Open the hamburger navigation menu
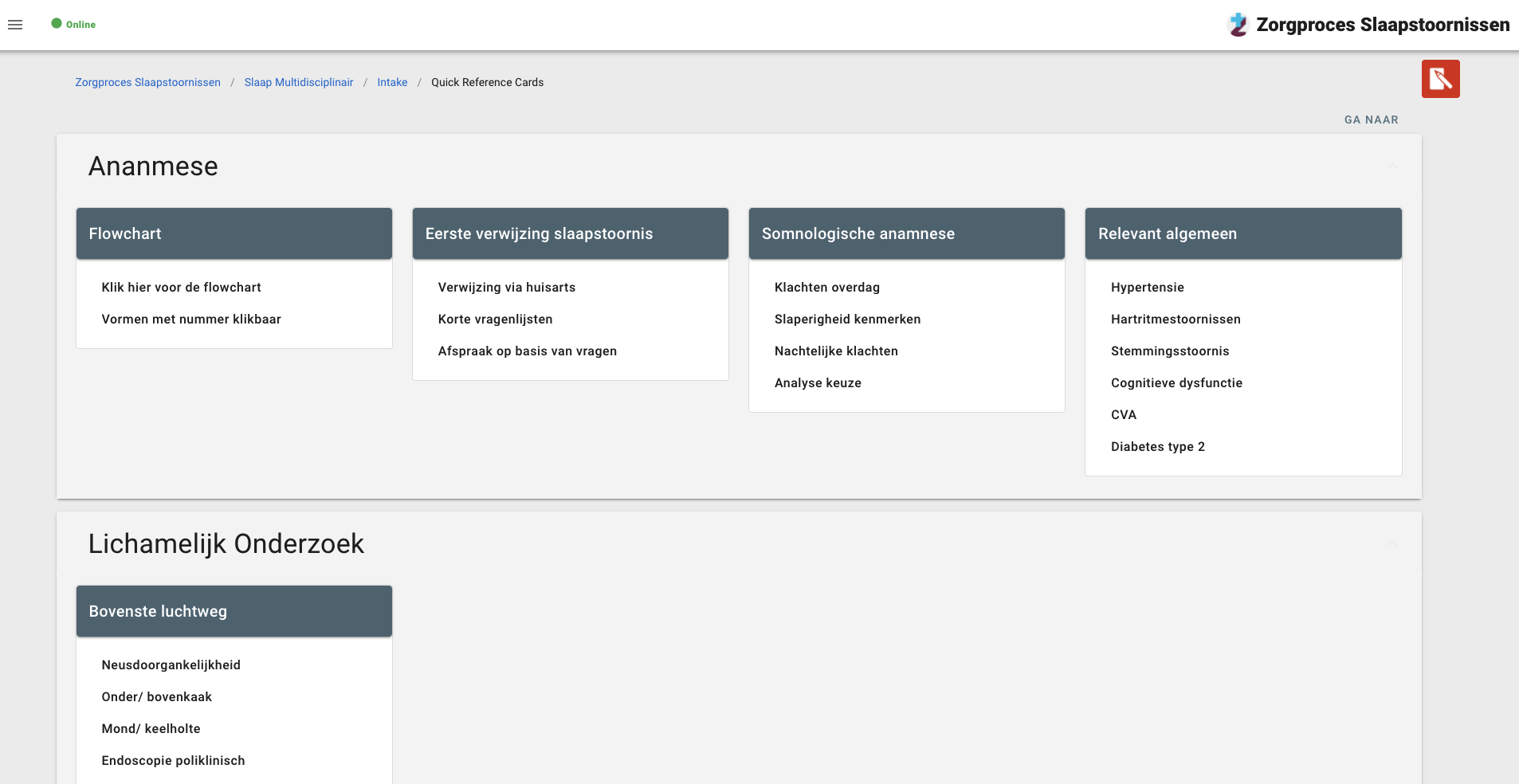 coord(15,25)
